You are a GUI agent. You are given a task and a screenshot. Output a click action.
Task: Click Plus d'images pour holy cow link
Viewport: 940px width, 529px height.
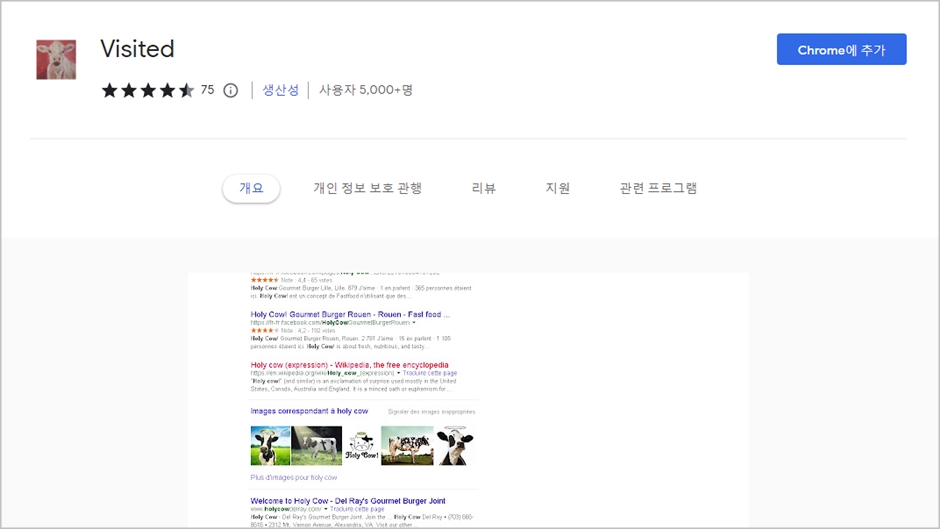[294, 477]
